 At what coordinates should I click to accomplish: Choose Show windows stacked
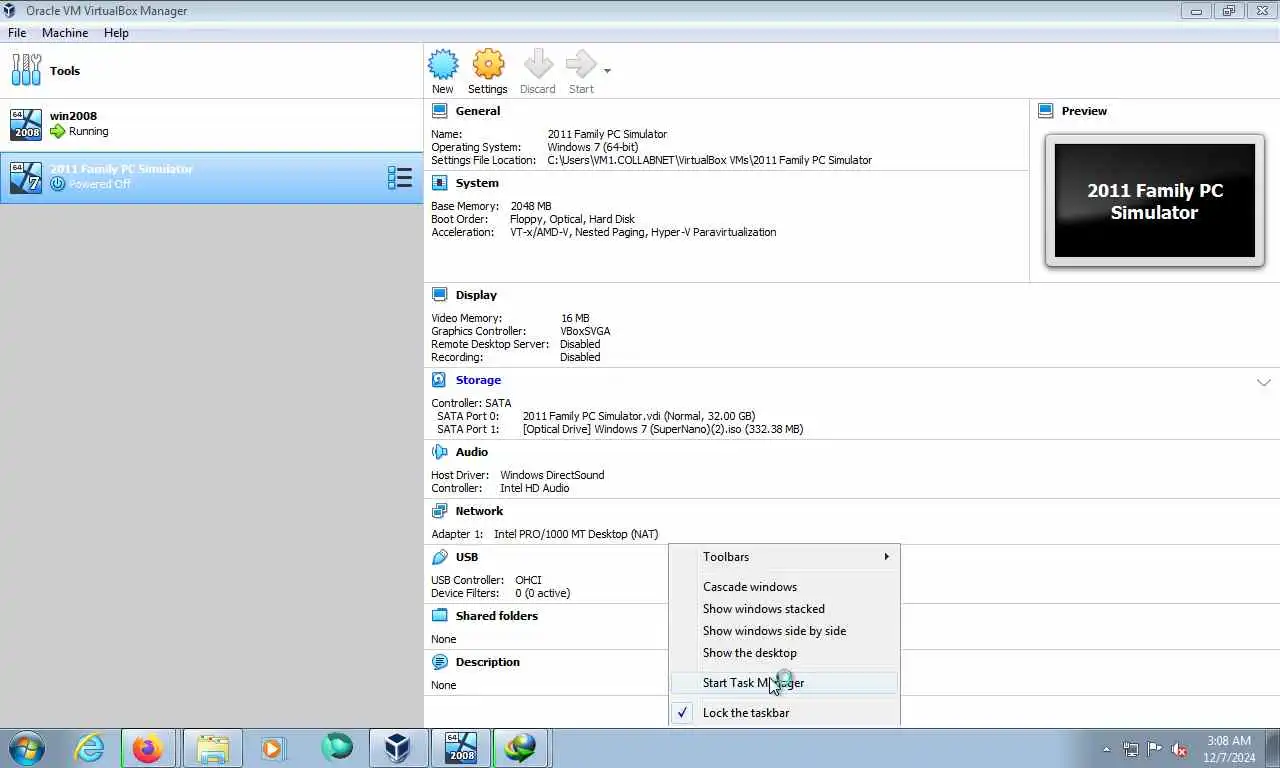pyautogui.click(x=784, y=609)
